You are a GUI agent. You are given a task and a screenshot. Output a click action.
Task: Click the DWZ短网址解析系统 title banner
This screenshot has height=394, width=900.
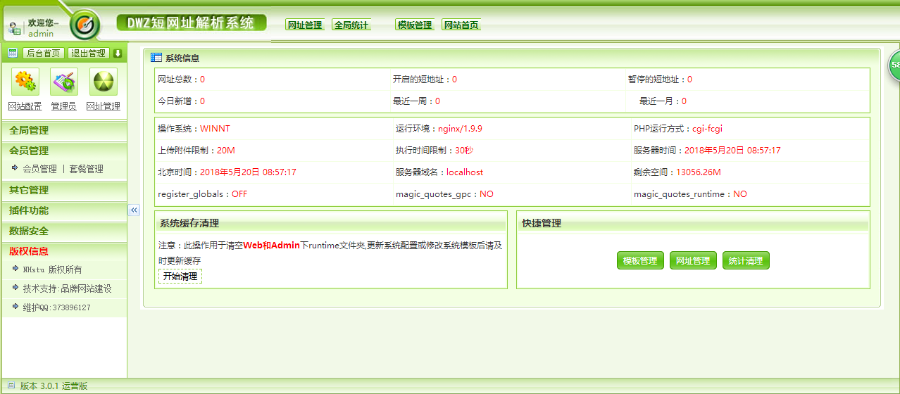coord(192,23)
